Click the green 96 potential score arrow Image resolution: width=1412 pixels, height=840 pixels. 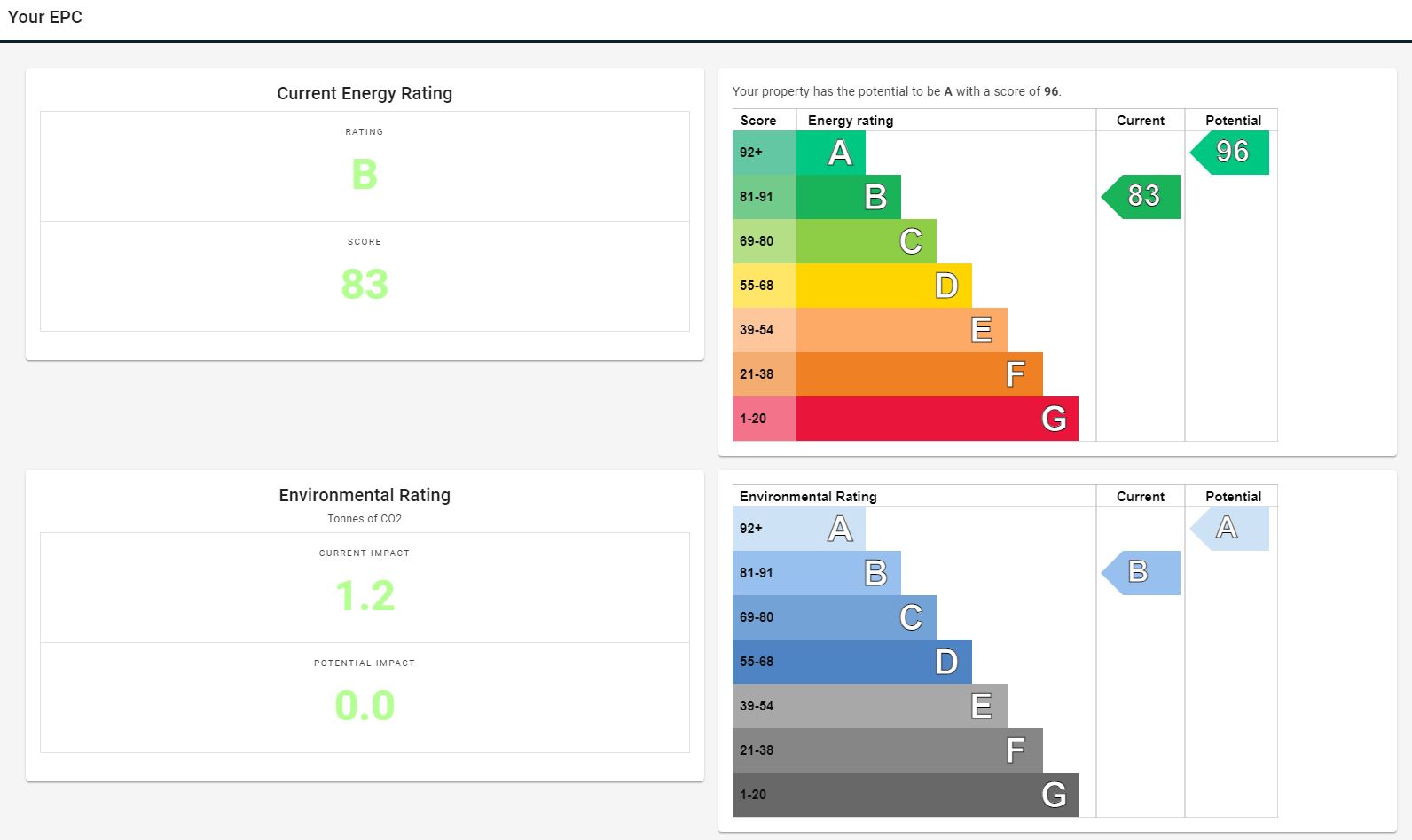[1230, 152]
